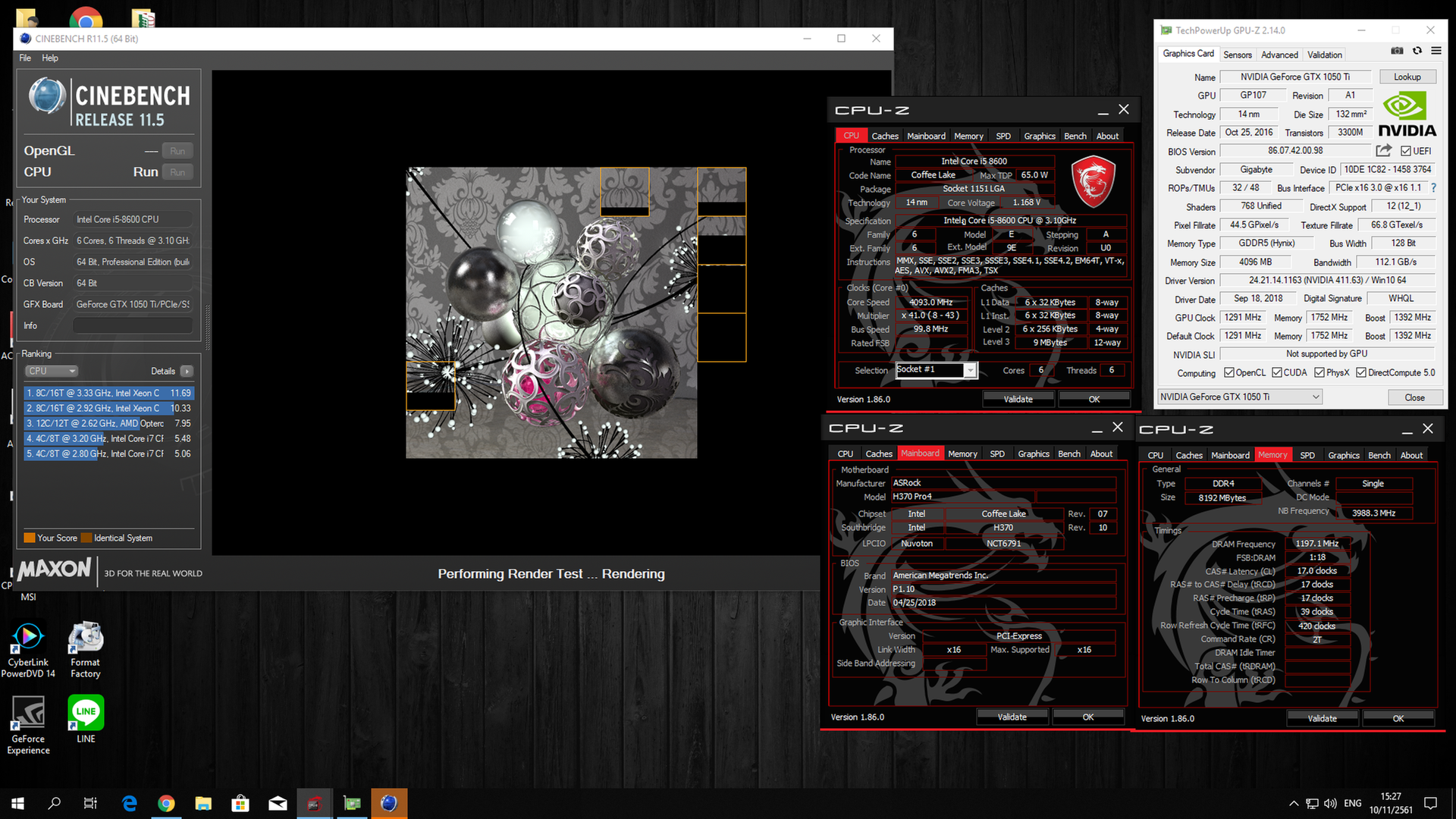Open About tab in Memory CPU-Z window
The width and height of the screenshot is (1456, 819).
coord(1411,455)
